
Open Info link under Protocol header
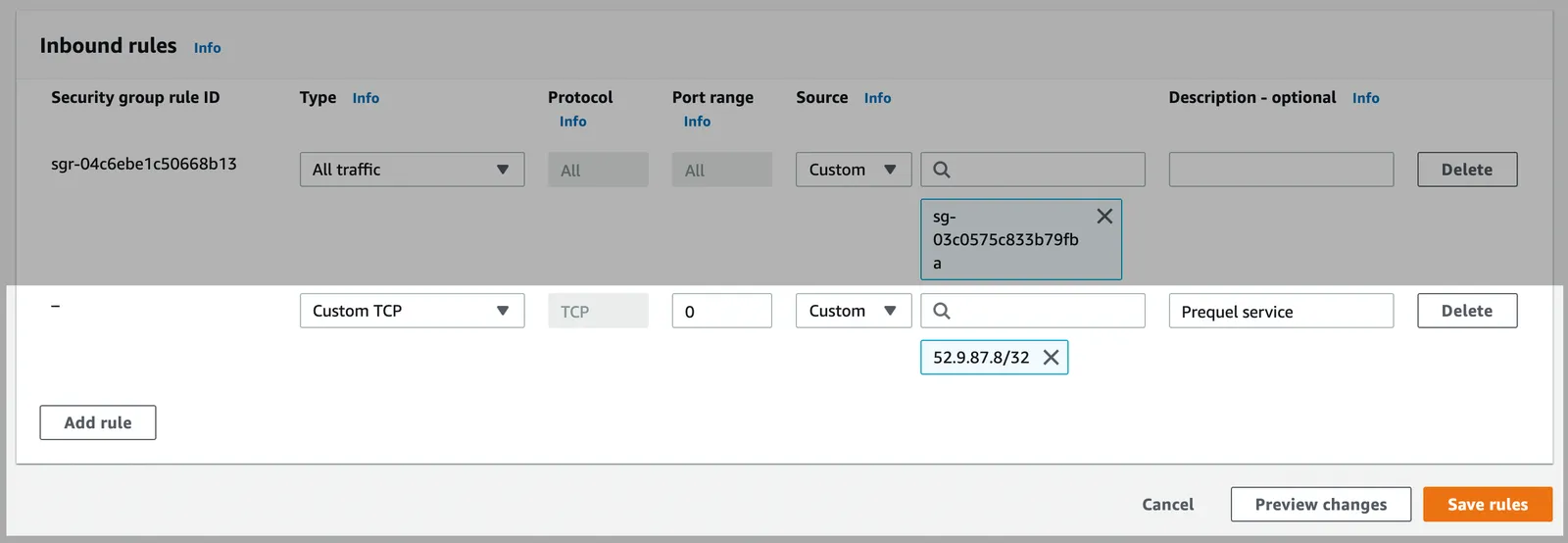tap(573, 122)
